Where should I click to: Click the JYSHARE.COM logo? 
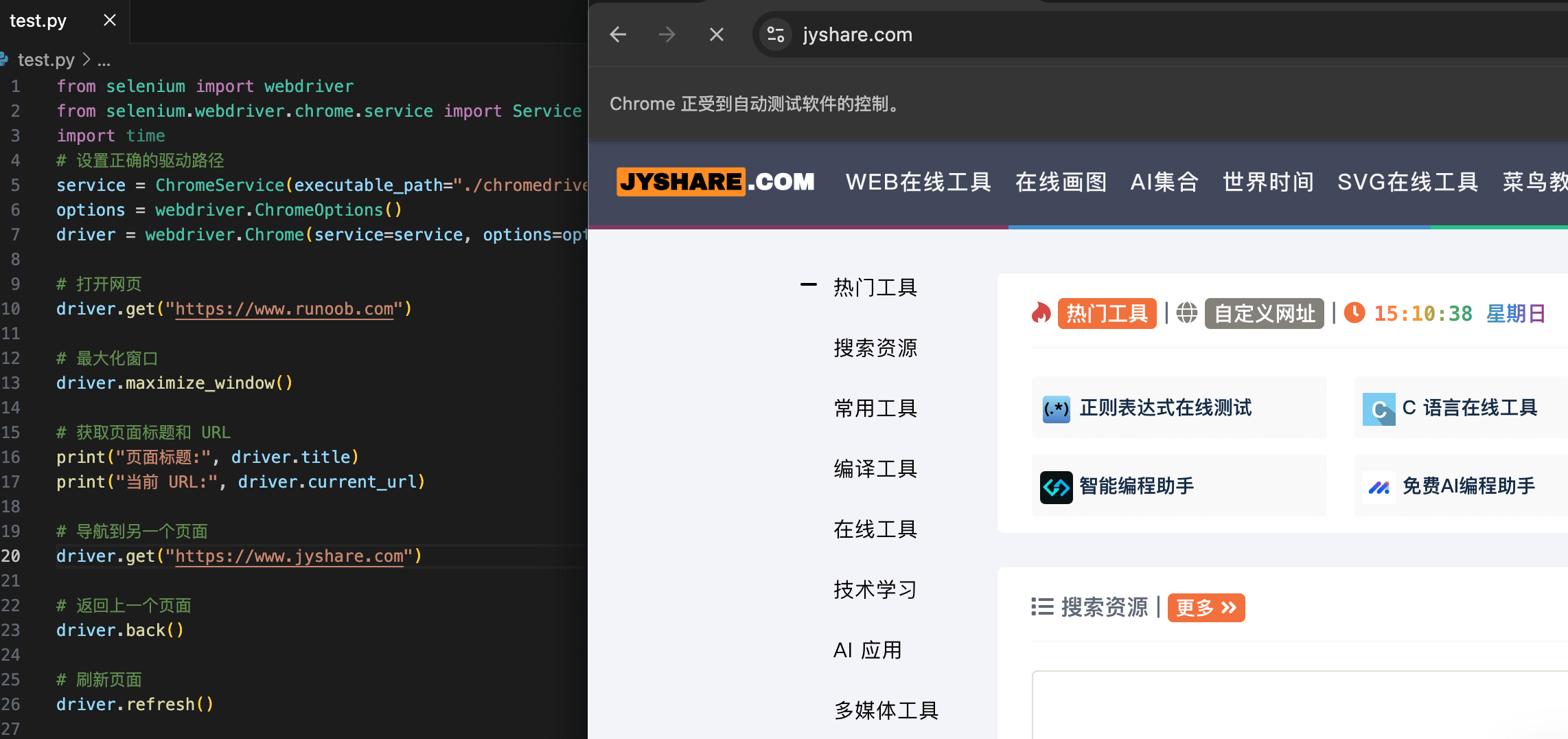coord(715,182)
